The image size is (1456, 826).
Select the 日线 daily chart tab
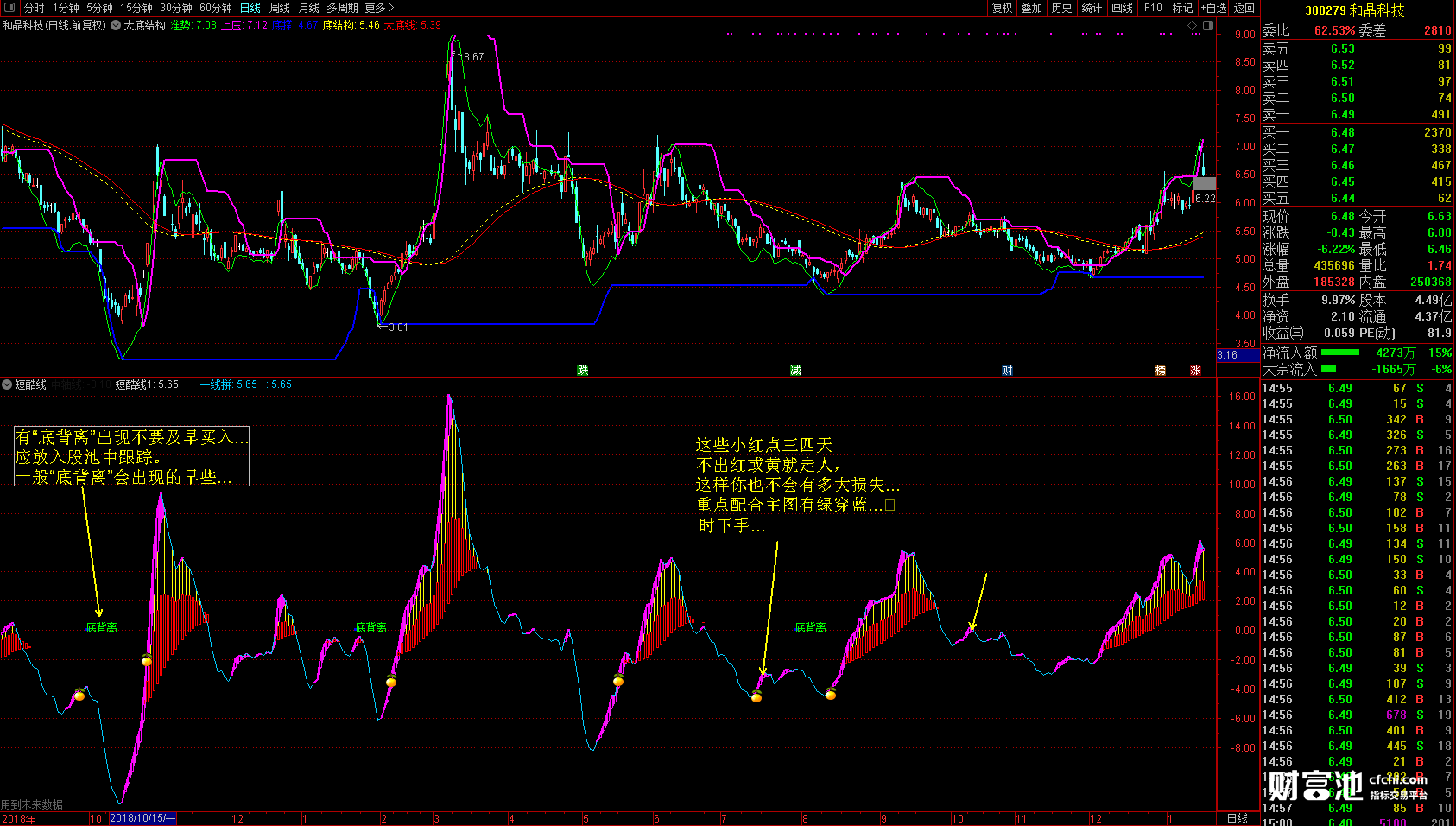point(250,8)
